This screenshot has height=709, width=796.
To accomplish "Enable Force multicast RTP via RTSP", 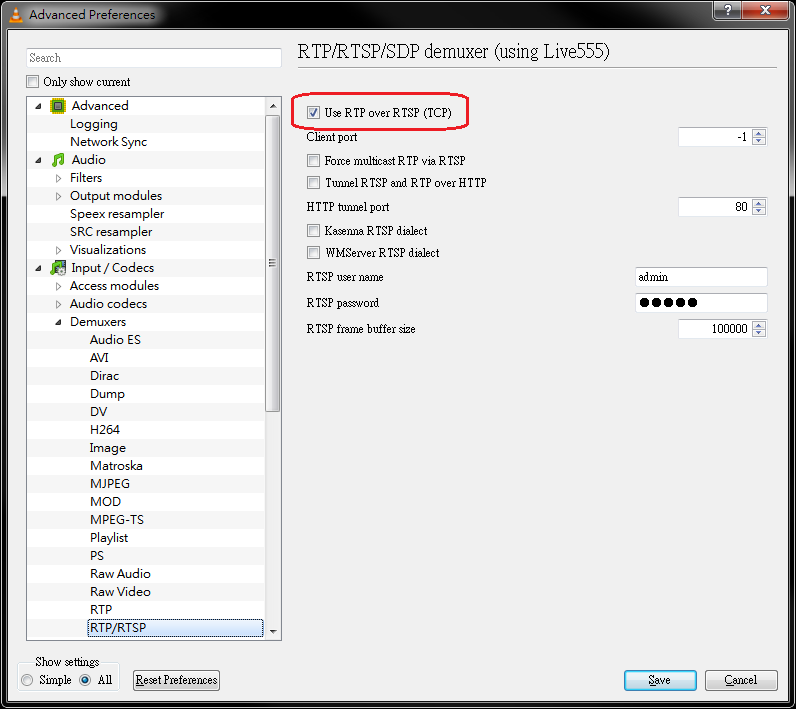I will click(x=314, y=161).
